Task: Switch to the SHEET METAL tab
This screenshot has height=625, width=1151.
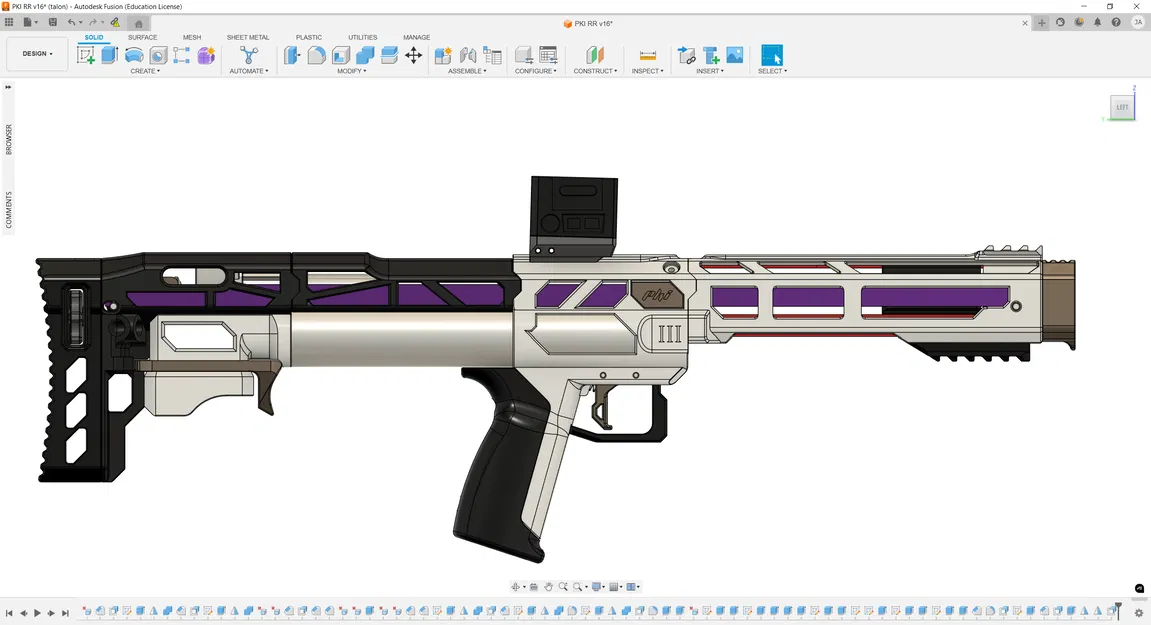Action: [x=248, y=37]
